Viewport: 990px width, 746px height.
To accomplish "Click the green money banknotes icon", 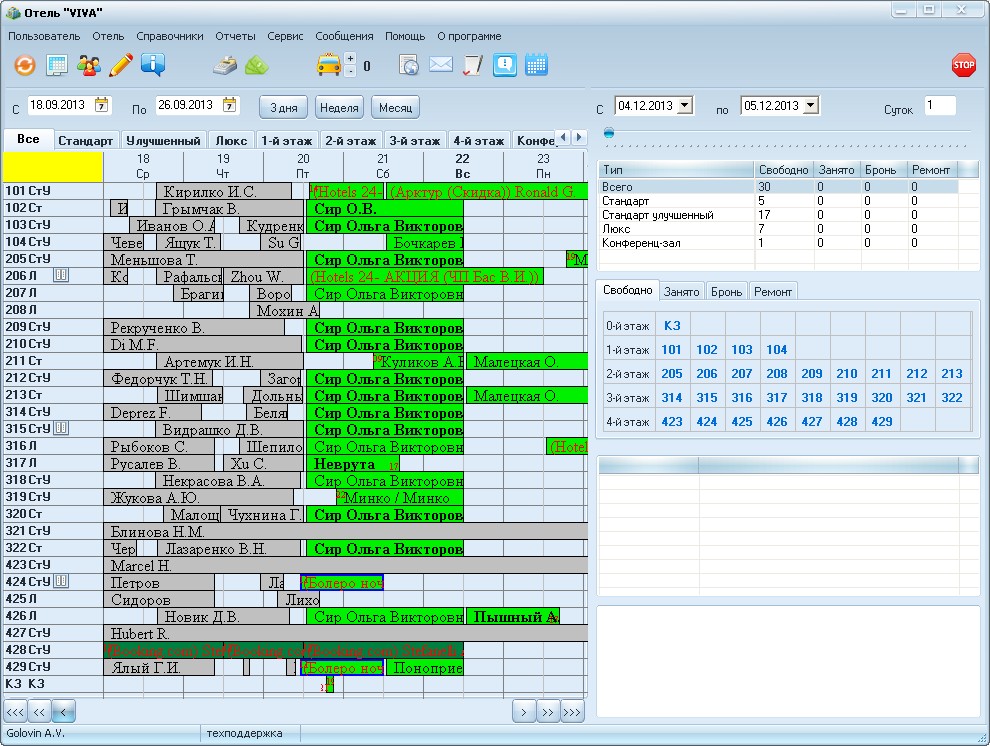I will tap(256, 65).
